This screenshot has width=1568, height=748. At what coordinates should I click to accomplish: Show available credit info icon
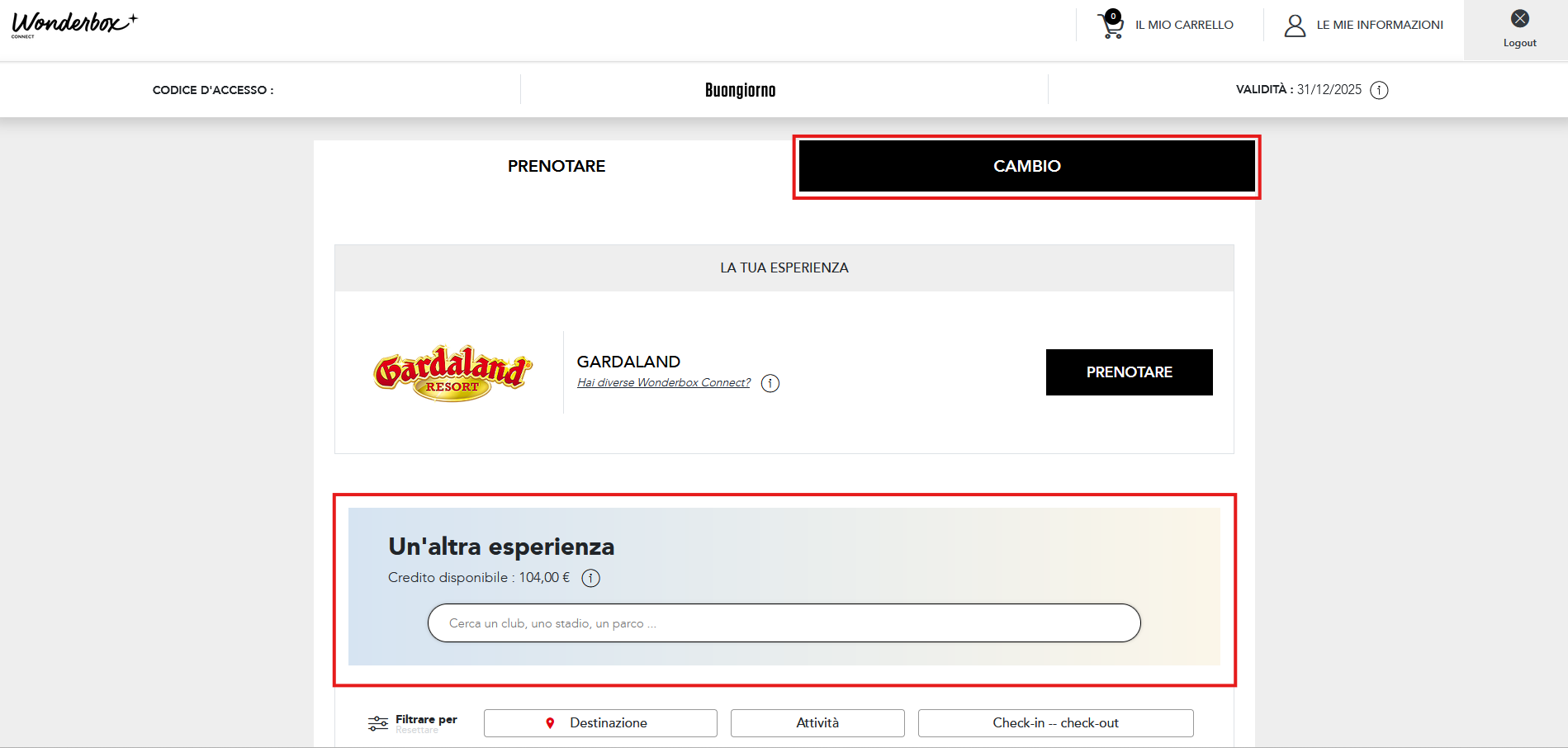pos(590,578)
